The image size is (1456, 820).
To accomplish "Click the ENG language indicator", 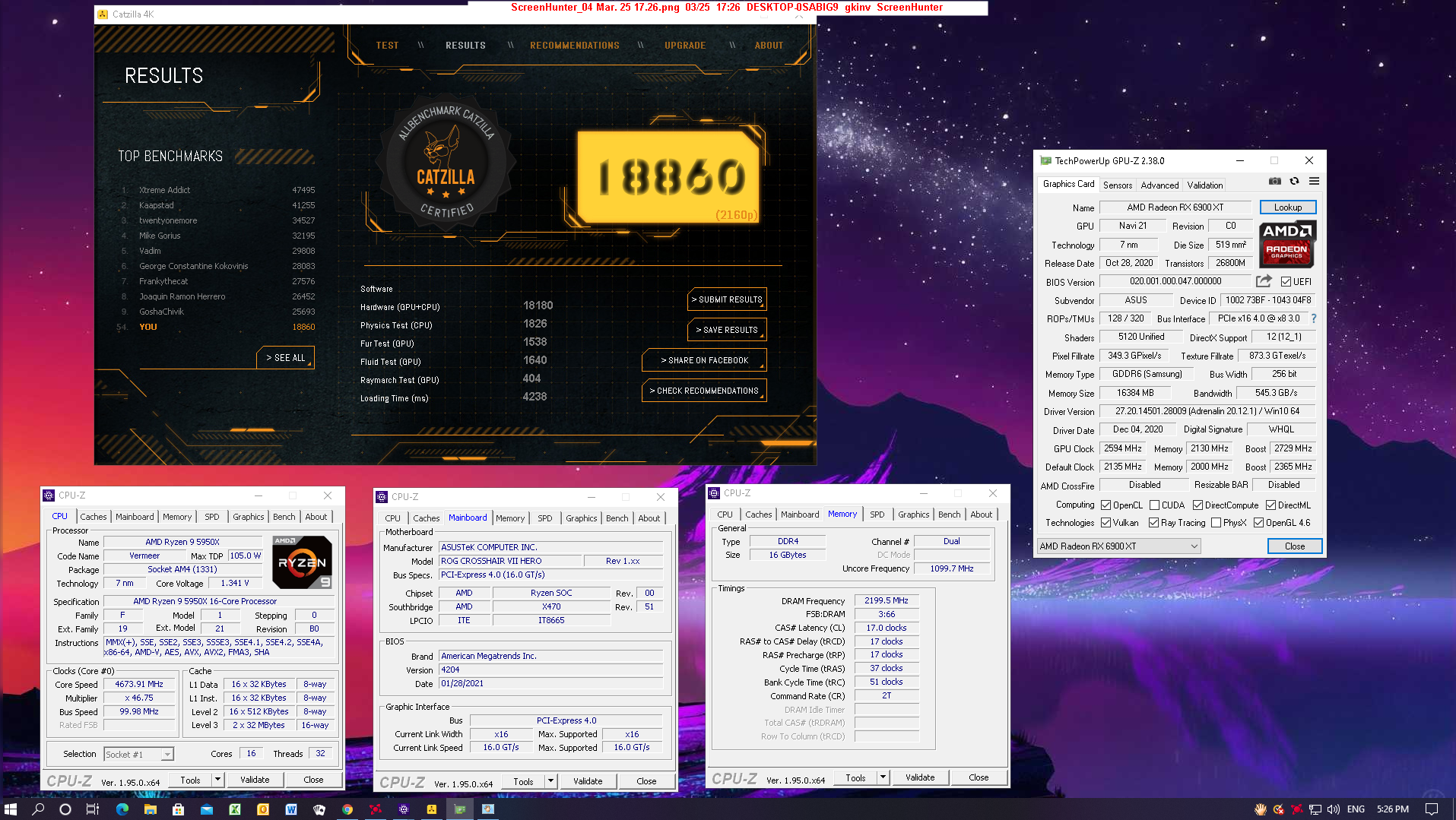I will (x=1356, y=809).
